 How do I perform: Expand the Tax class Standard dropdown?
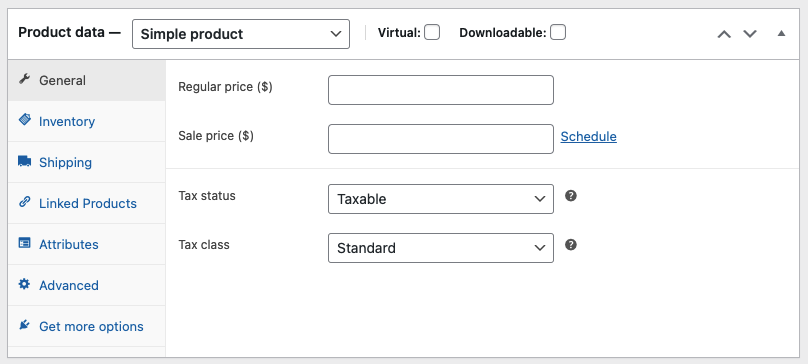(441, 248)
